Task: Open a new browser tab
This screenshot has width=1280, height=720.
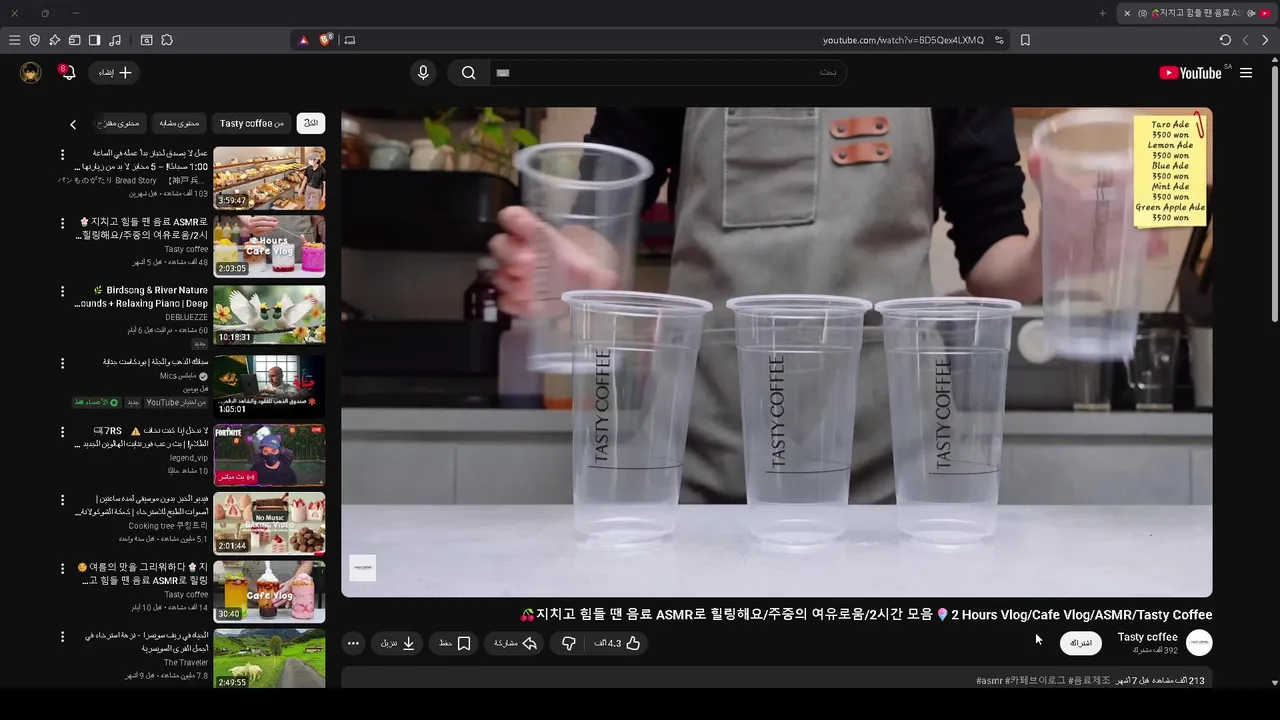Action: click(1103, 13)
